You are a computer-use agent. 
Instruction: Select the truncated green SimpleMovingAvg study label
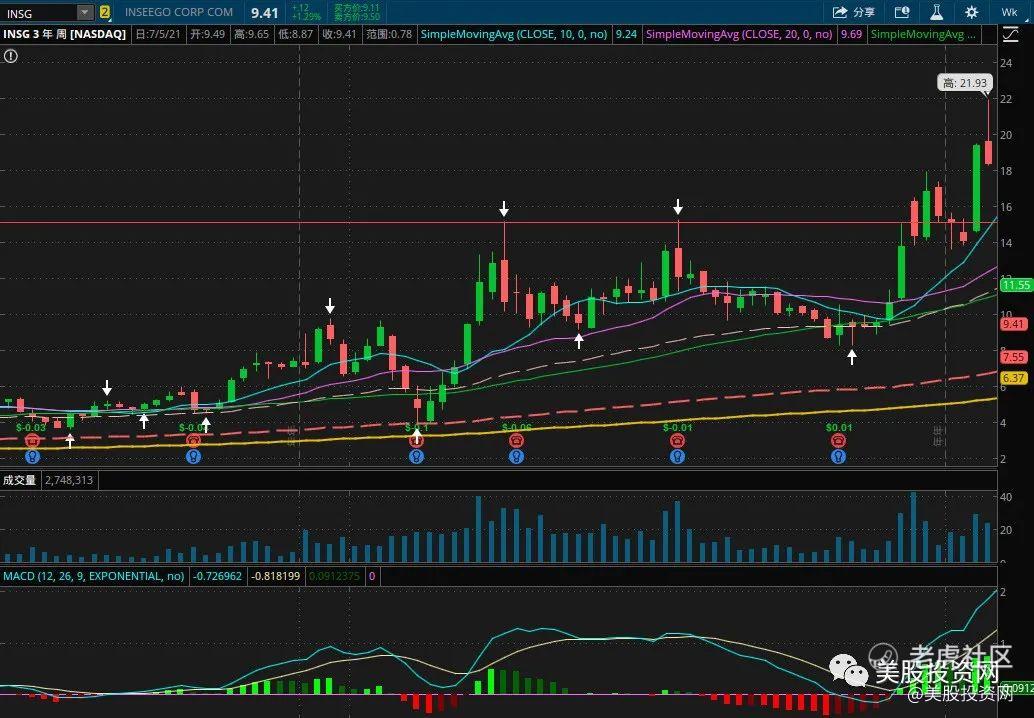click(923, 34)
